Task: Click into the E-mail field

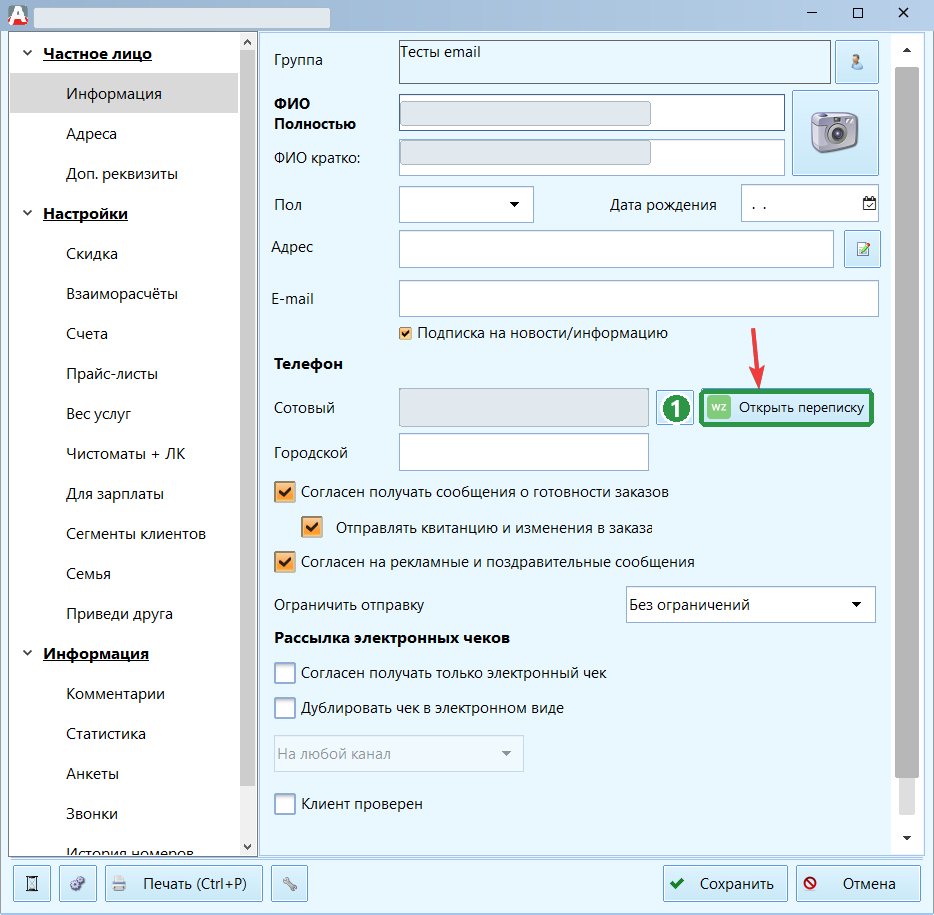Action: (639, 298)
